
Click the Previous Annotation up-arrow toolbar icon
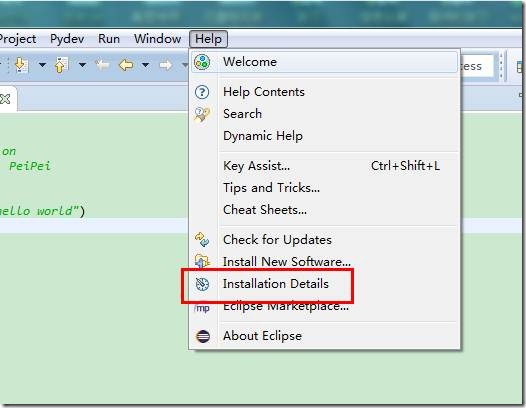[61, 65]
